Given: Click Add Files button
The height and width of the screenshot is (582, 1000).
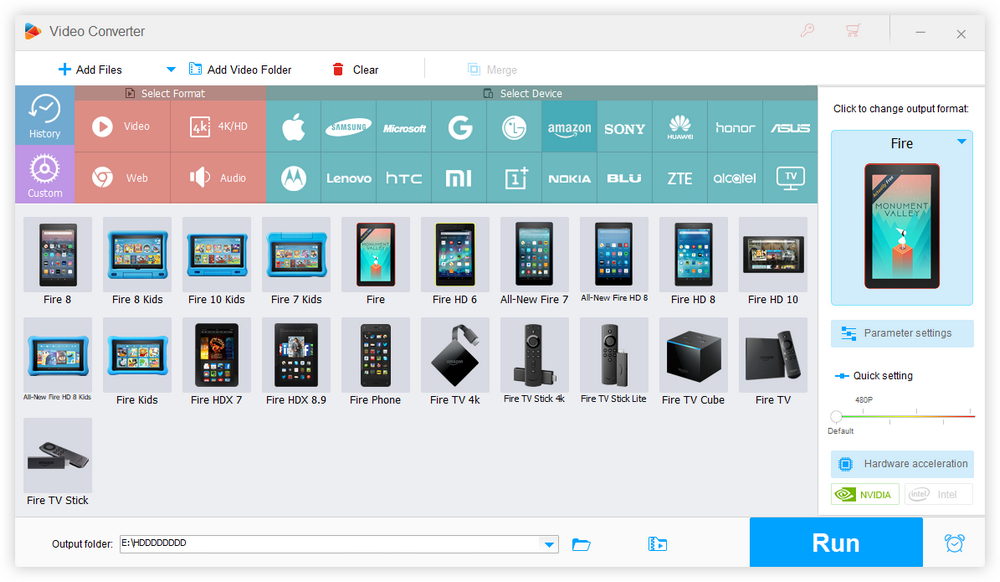Looking at the screenshot, I should [x=90, y=69].
